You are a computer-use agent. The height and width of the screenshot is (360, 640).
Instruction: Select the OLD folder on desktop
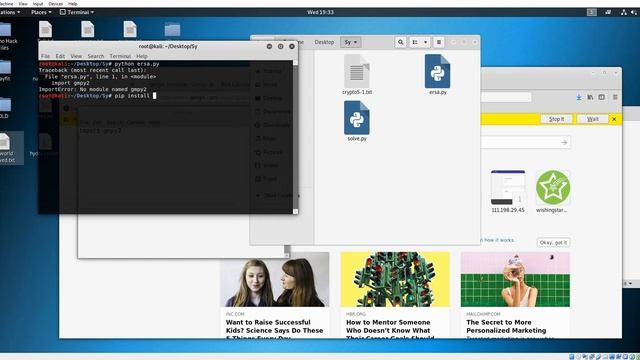(x=5, y=108)
